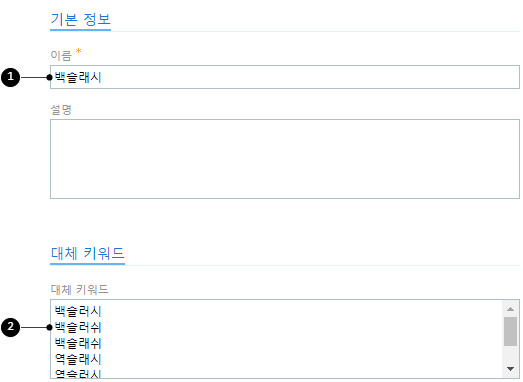This screenshot has width=523, height=382.
Task: Click the gray 이름 field label
Action: pos(61,55)
